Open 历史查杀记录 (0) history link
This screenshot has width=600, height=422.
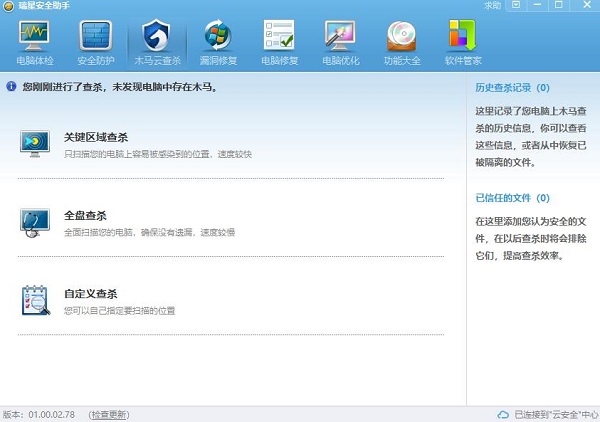(512, 88)
